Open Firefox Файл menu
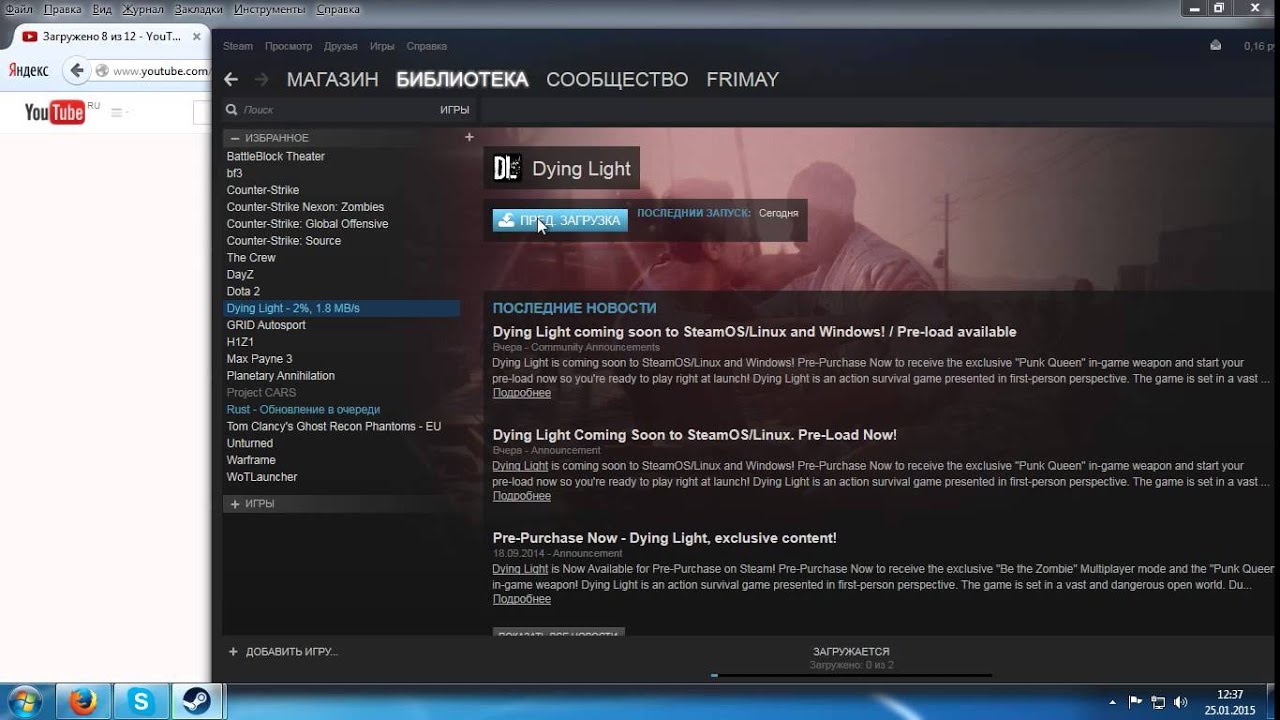The height and width of the screenshot is (720, 1280). [19, 9]
